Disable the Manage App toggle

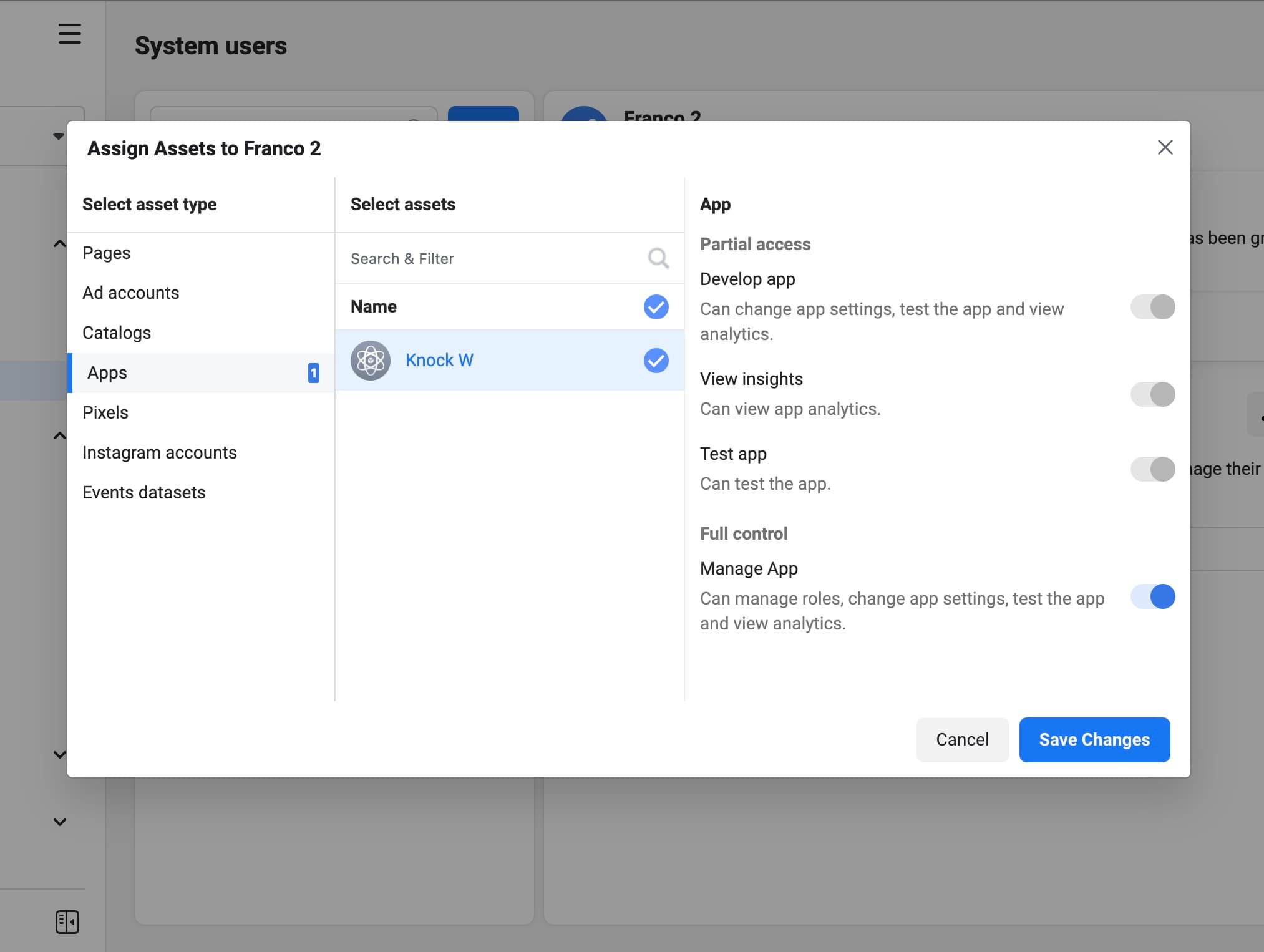[1152, 596]
